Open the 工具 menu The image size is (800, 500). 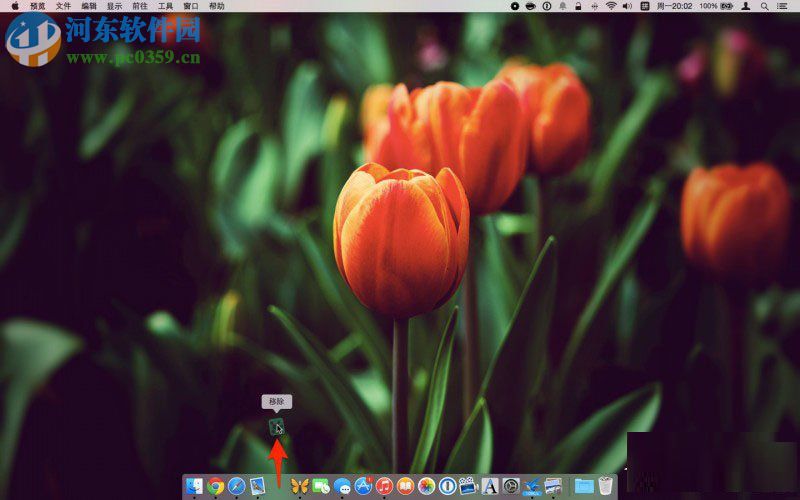tap(165, 6)
